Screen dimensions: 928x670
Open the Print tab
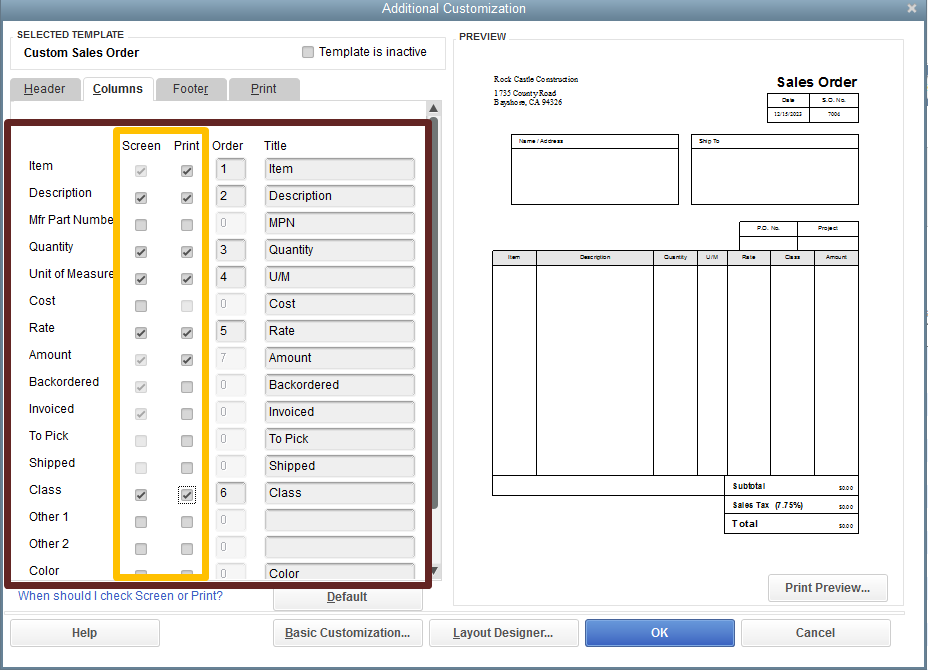pos(263,89)
